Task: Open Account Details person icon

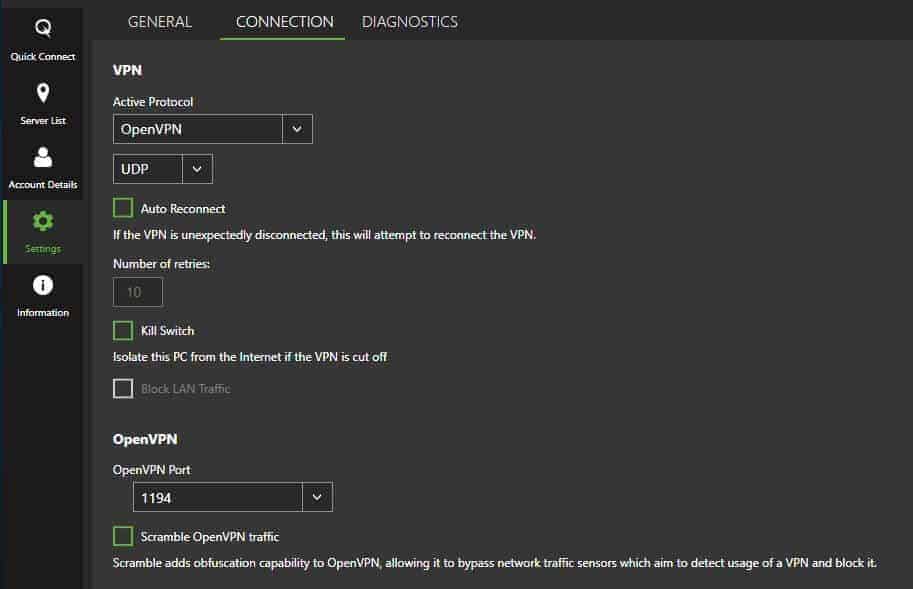Action: (x=43, y=157)
